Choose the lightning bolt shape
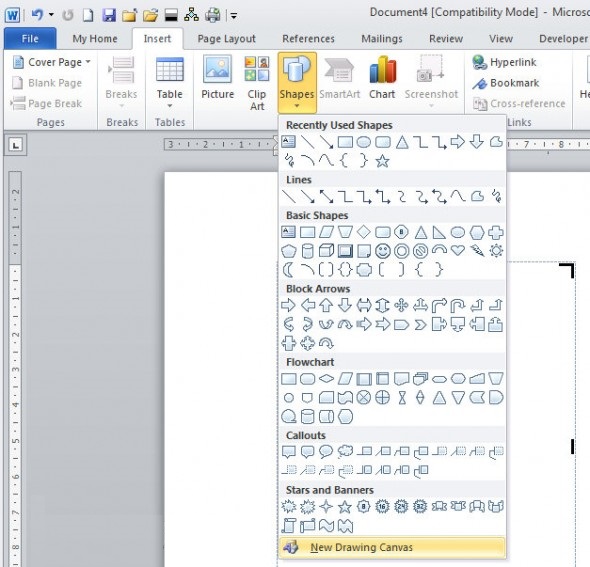The image size is (590, 567). pyautogui.click(x=477, y=251)
